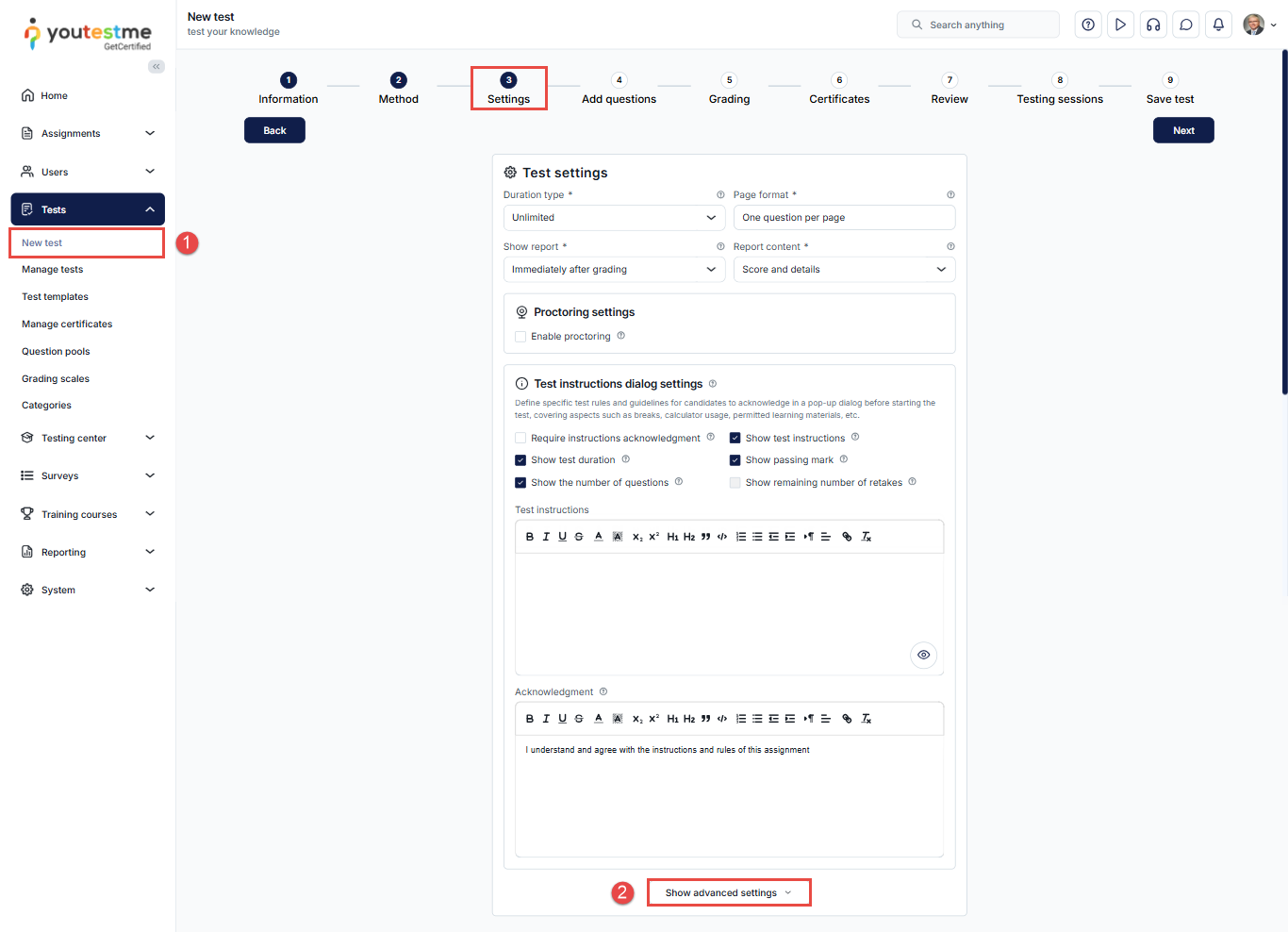Open the headset support icon

(1153, 25)
